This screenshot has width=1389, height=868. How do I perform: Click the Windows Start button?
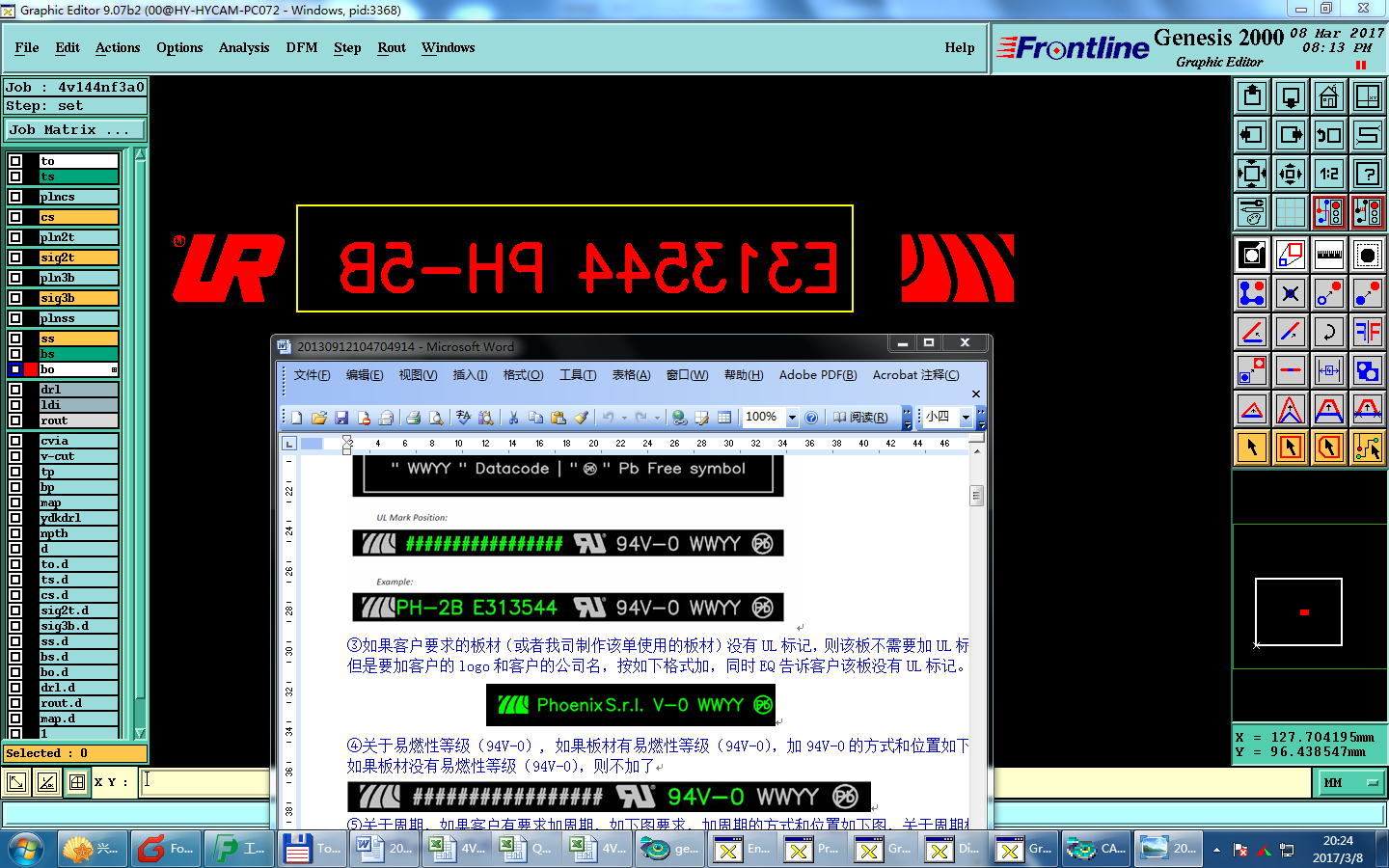point(26,849)
